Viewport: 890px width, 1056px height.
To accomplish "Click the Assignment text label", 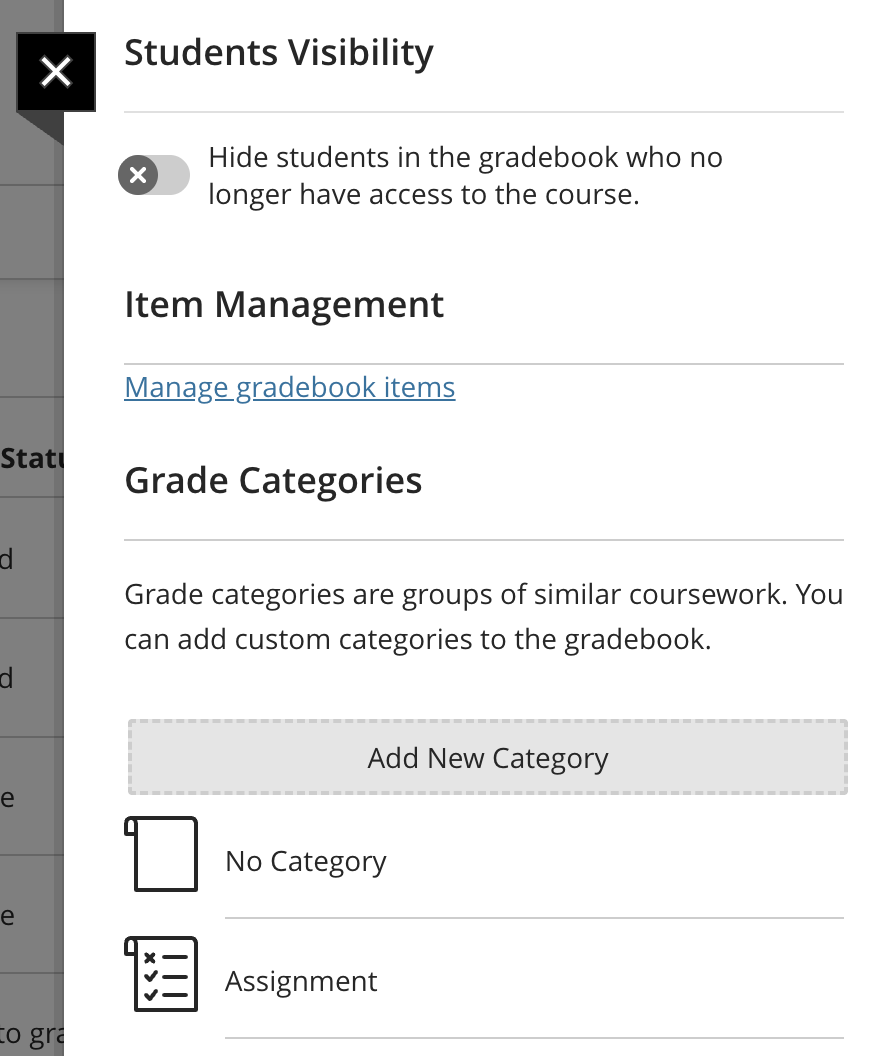I will pyautogui.click(x=301, y=981).
